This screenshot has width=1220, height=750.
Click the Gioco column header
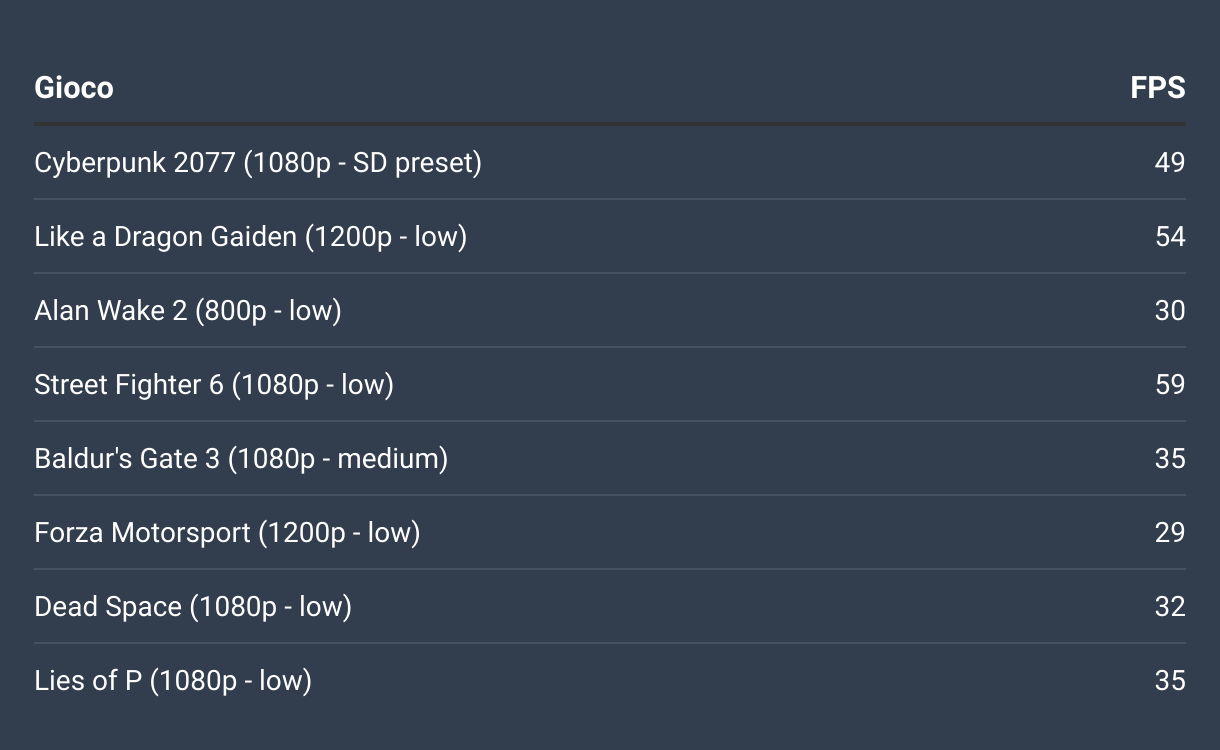[x=74, y=88]
